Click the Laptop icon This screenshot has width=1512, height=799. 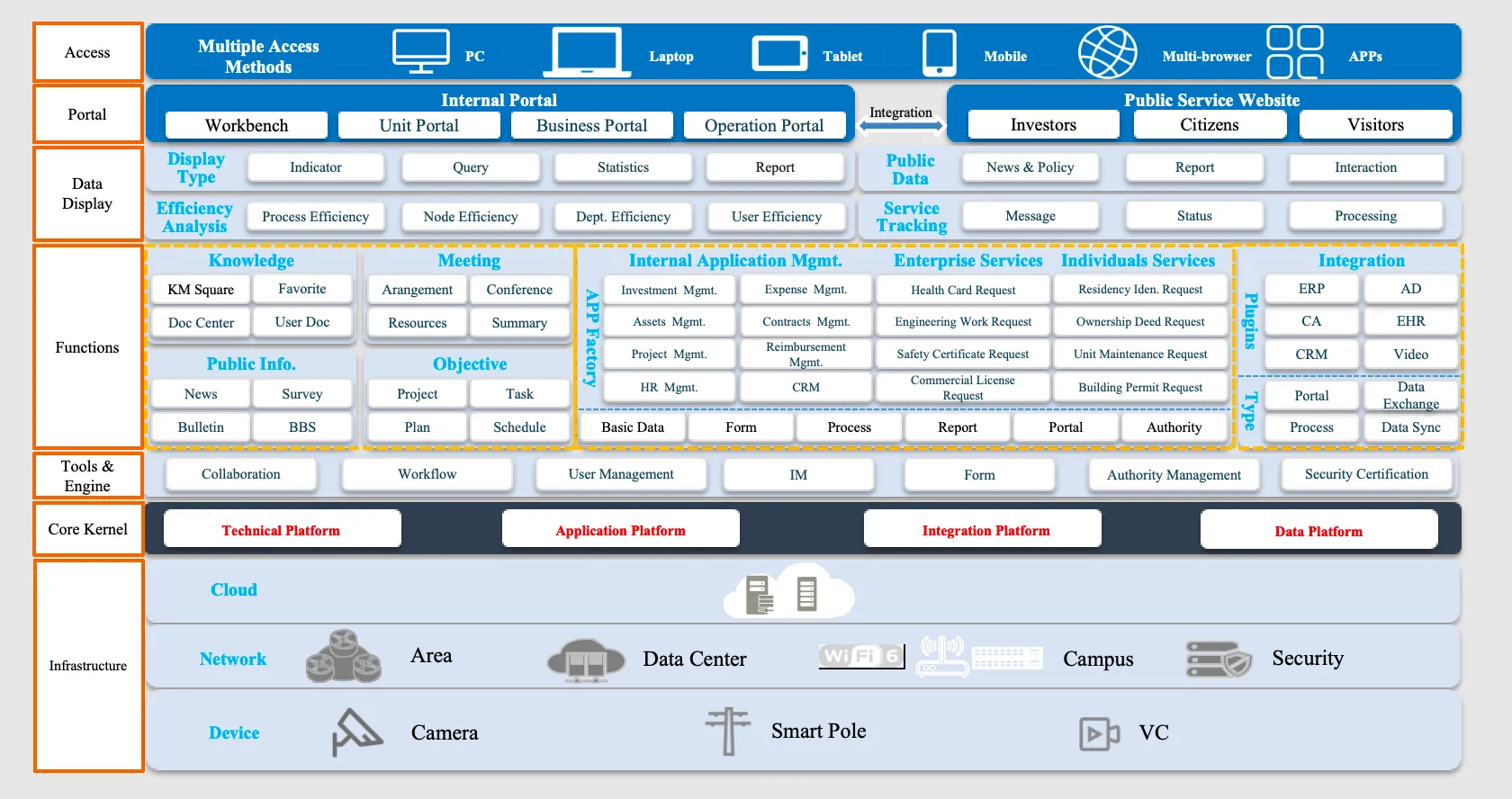(x=586, y=53)
